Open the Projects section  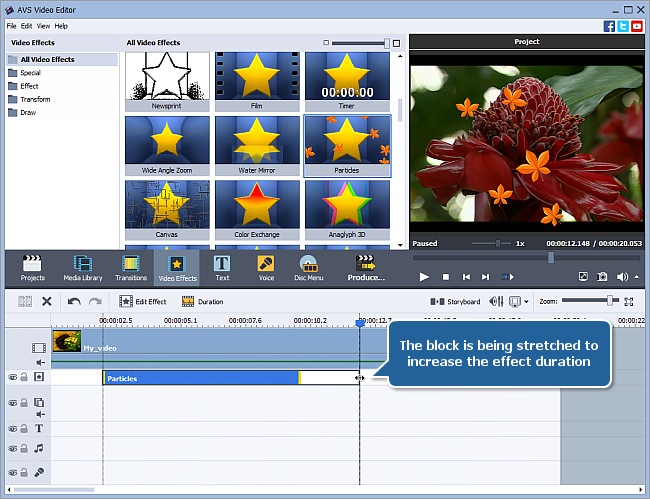point(32,268)
